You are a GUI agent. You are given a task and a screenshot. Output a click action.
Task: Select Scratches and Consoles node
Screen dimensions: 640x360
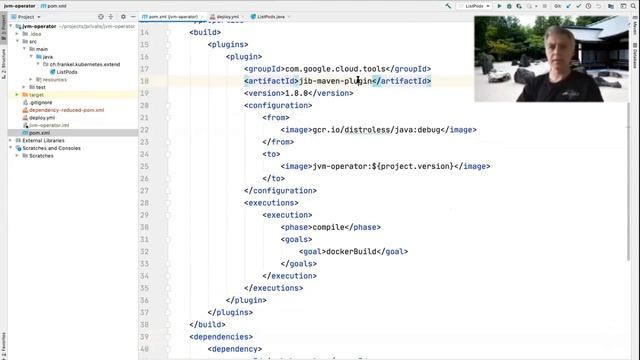pos(51,148)
